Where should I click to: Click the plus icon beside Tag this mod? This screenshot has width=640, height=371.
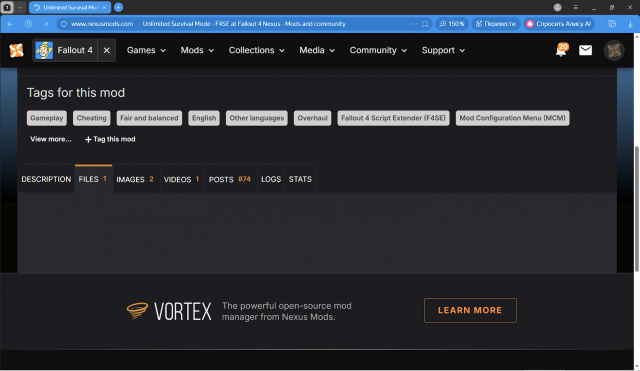[88, 140]
